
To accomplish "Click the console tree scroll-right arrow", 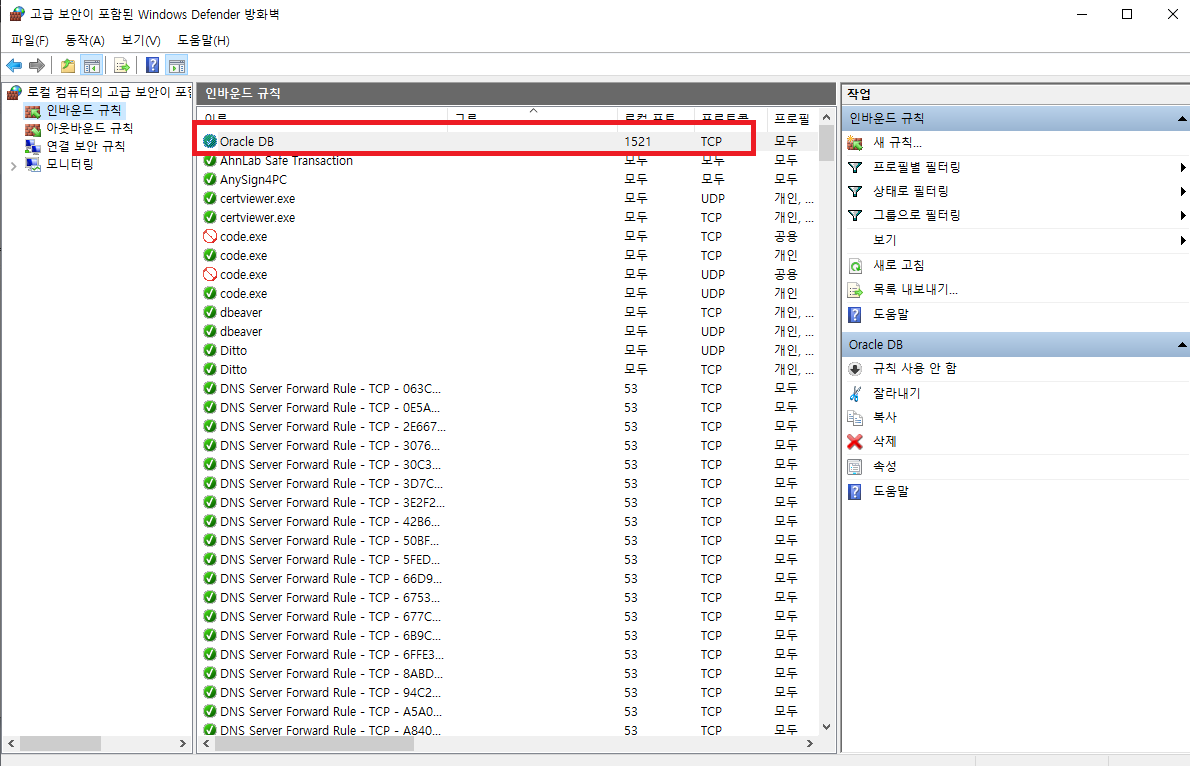I will point(183,743).
